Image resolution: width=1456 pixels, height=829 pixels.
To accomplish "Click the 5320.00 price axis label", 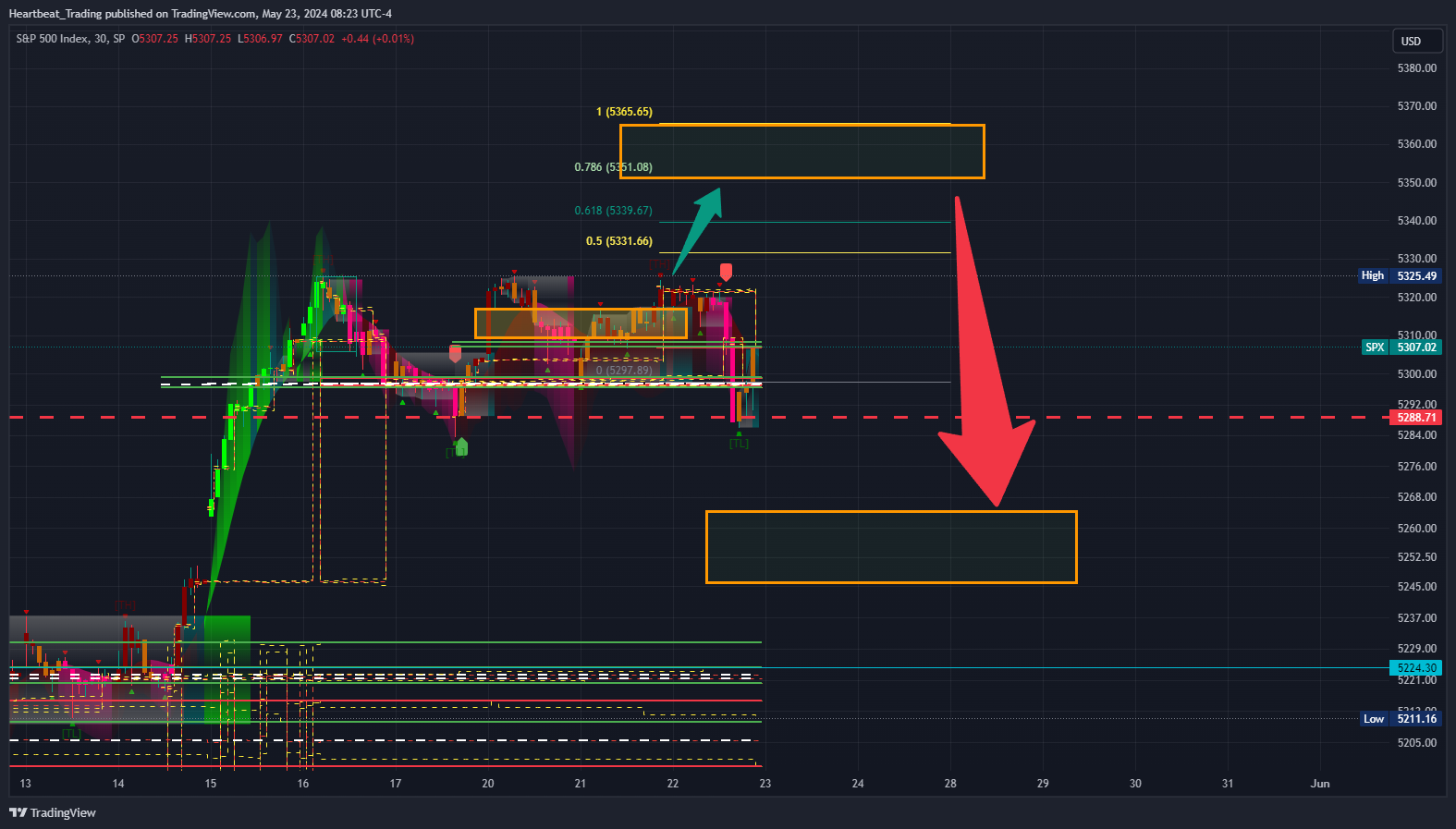I will click(1417, 298).
